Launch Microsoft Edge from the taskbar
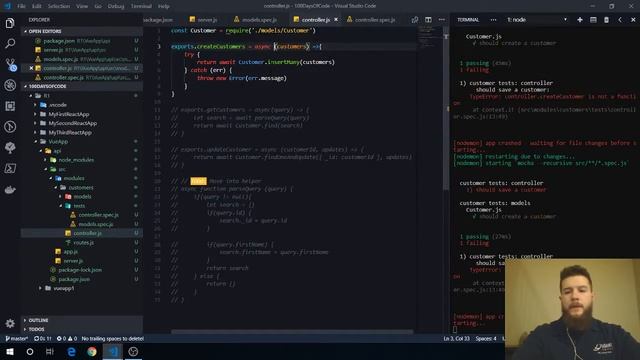 coord(71,351)
